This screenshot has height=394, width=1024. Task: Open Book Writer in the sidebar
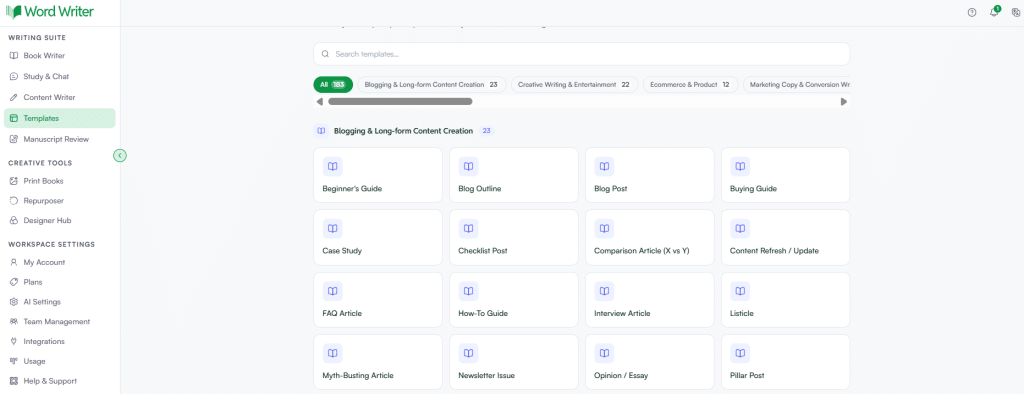[59, 56]
